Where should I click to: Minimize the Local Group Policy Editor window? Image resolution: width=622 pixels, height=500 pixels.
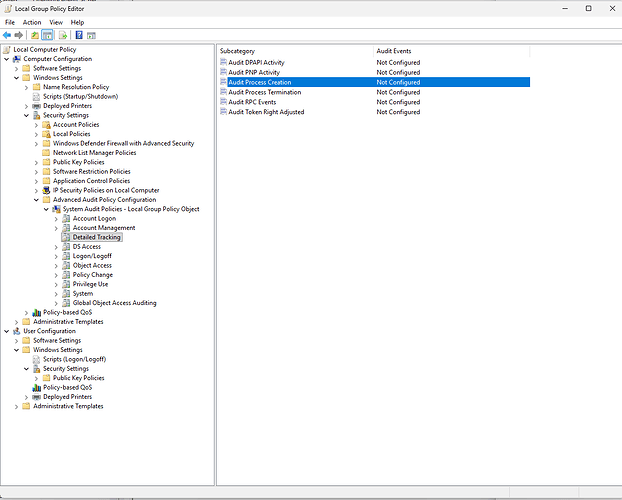[565, 8]
